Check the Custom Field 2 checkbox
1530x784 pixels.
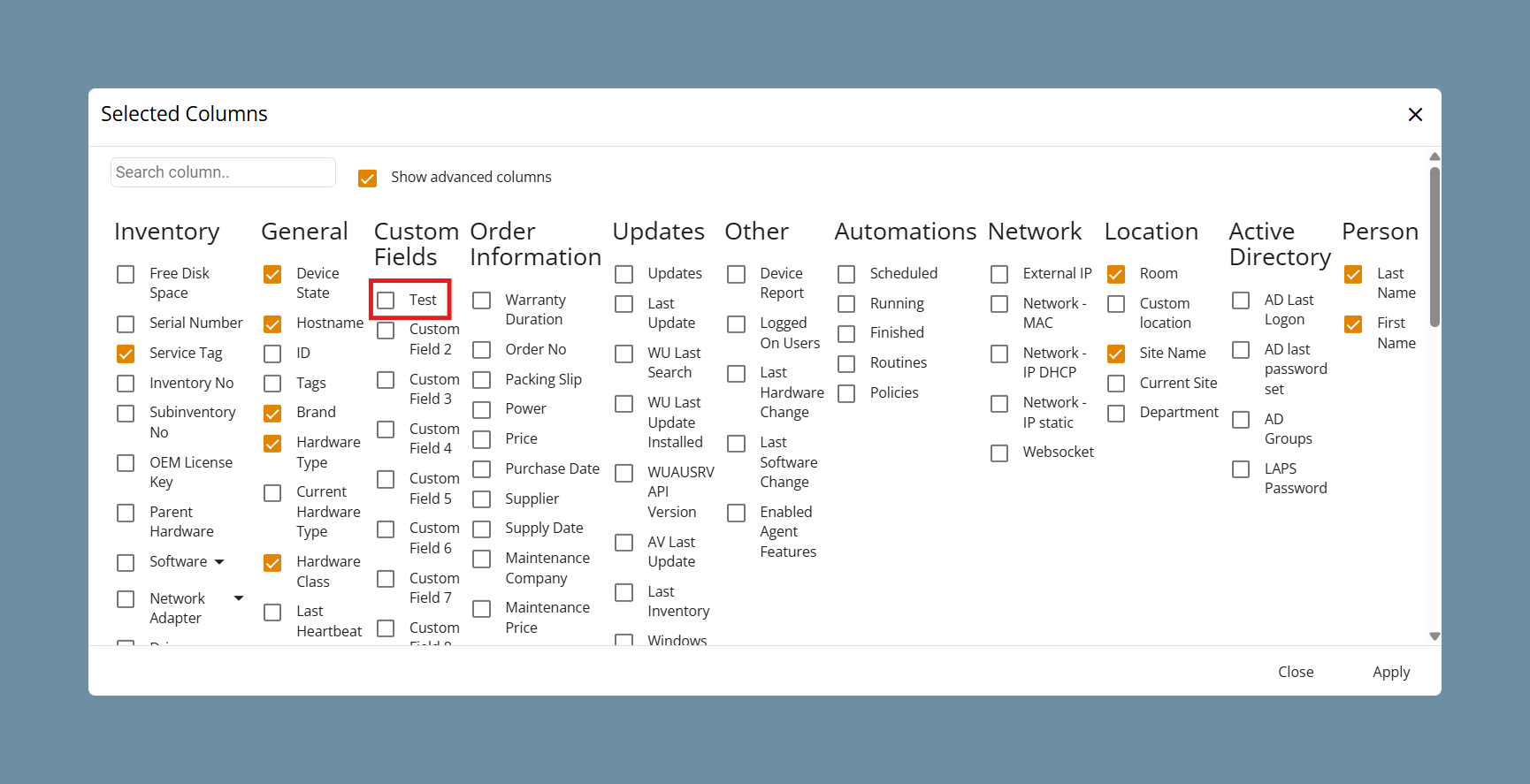click(x=386, y=331)
